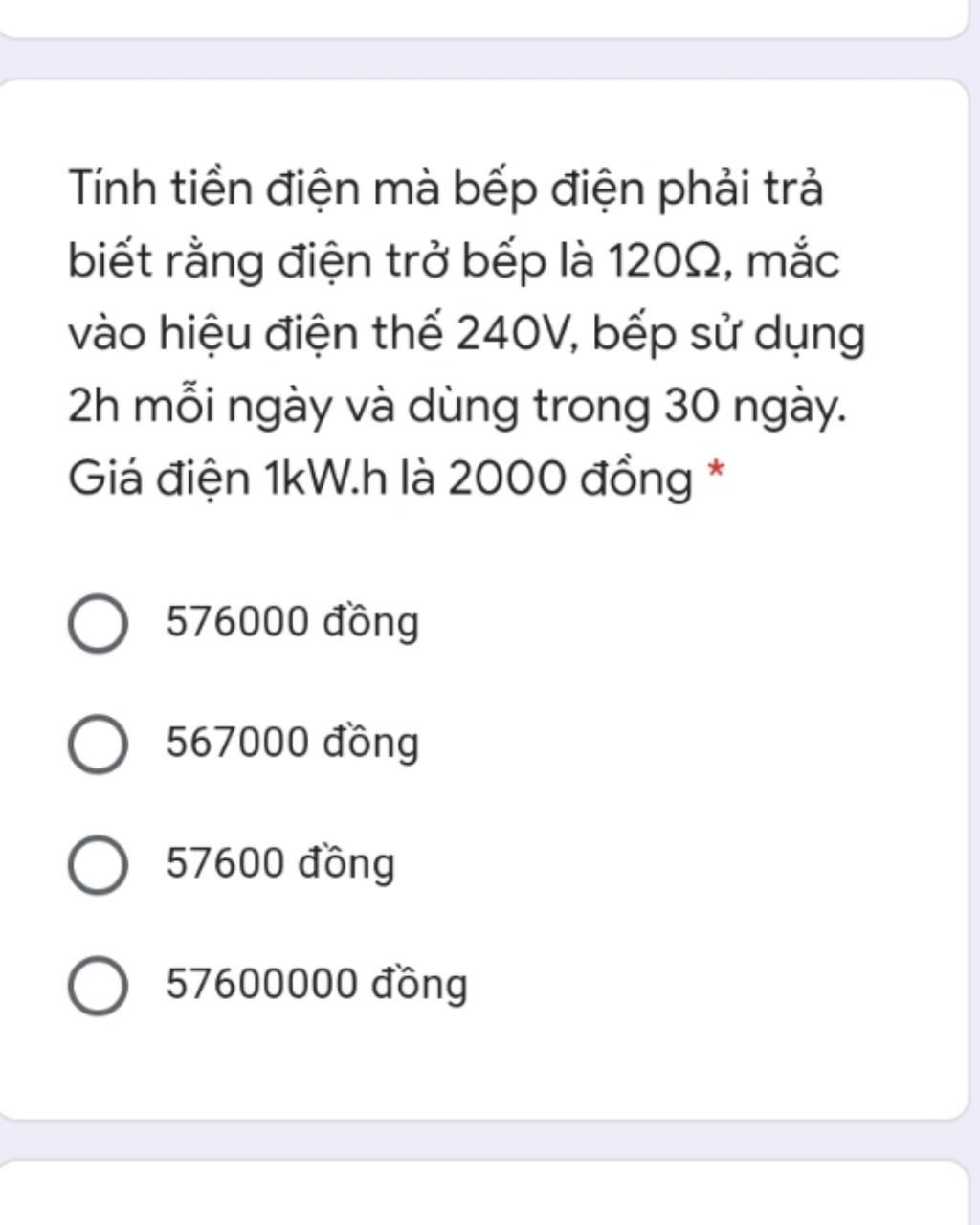Viewport: 980px width, 1225px height.
Task: Click the word 'Tính' starting the question
Action: (111, 189)
